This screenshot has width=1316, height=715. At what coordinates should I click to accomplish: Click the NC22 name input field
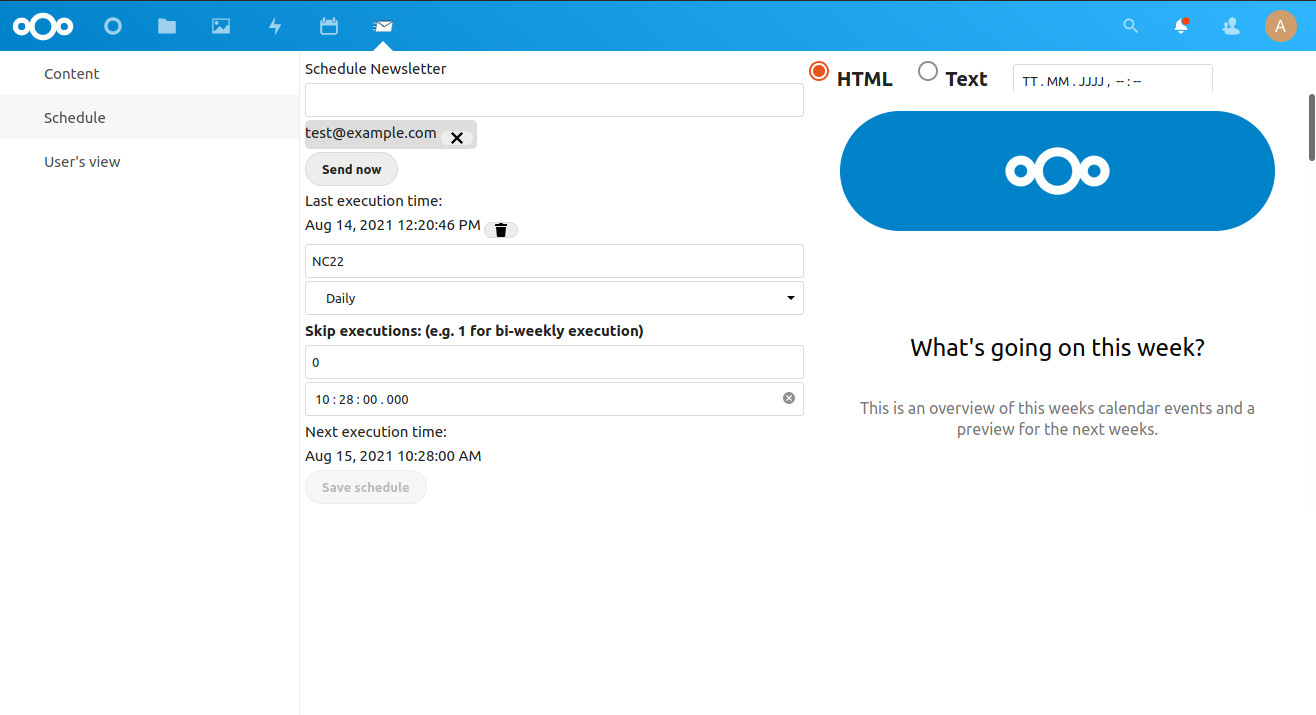554,261
